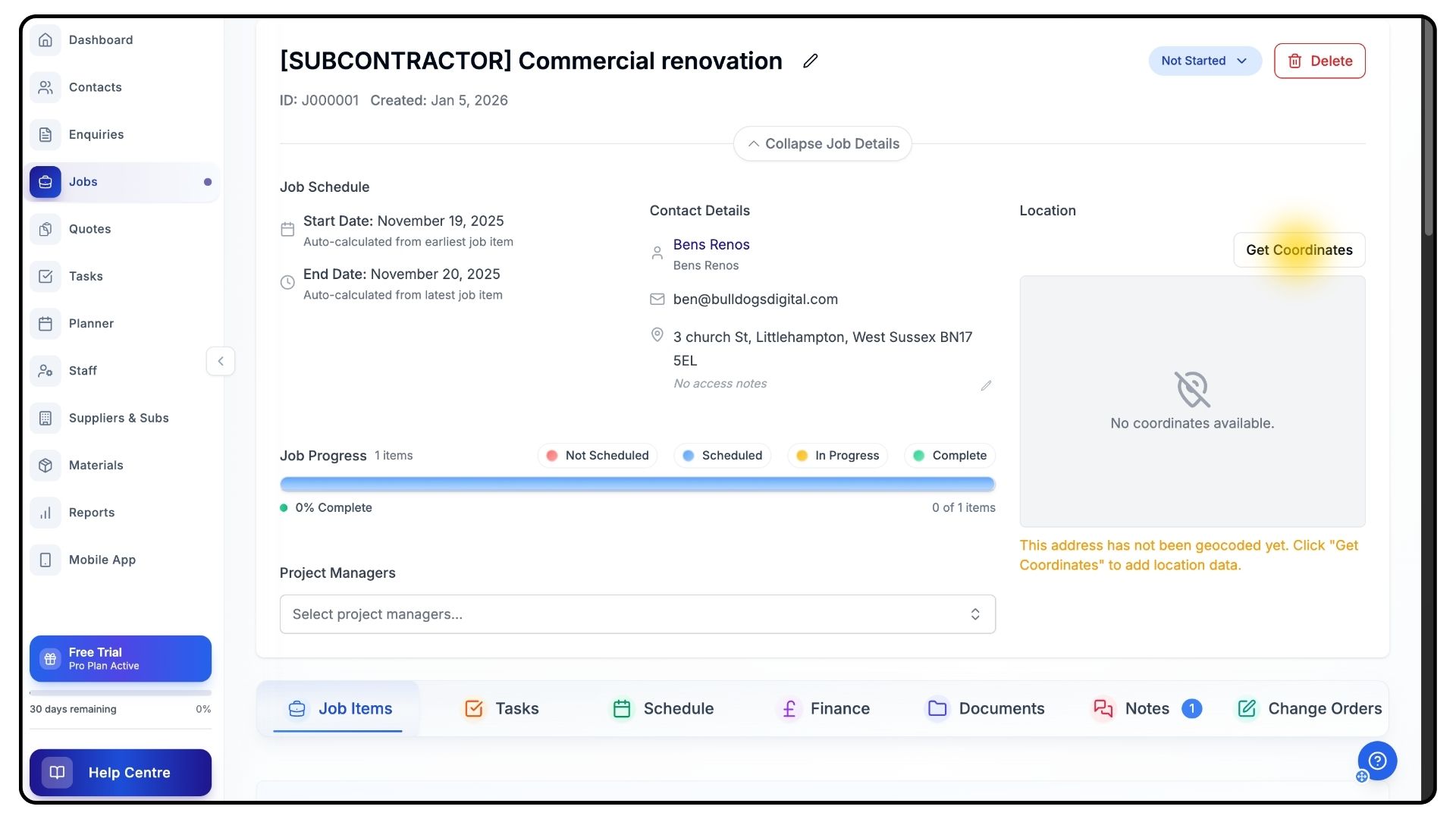The height and width of the screenshot is (819, 1456).
Task: Click the edit access notes pencil icon
Action: 985,385
